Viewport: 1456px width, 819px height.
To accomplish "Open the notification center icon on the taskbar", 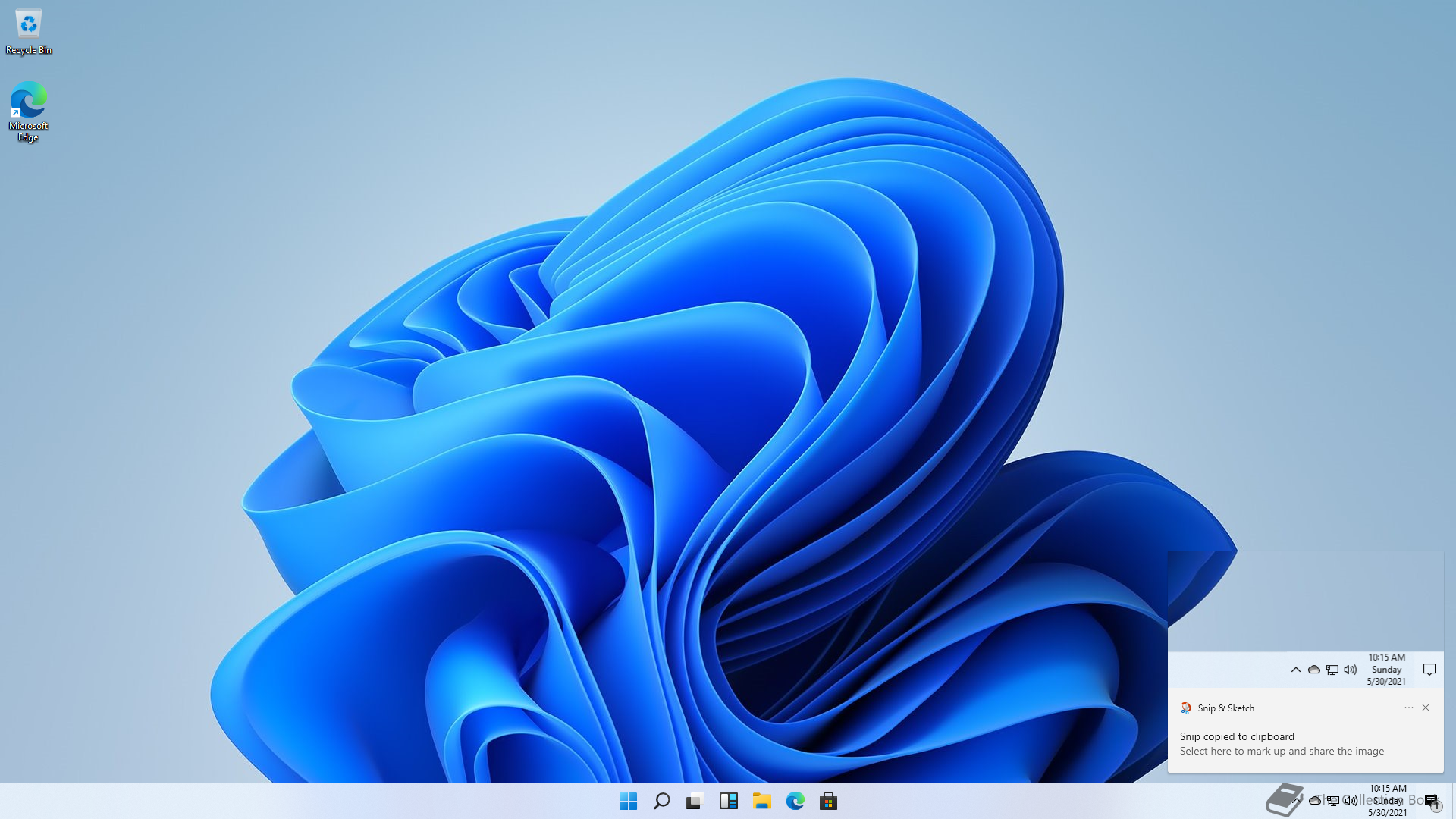I will [1432, 801].
